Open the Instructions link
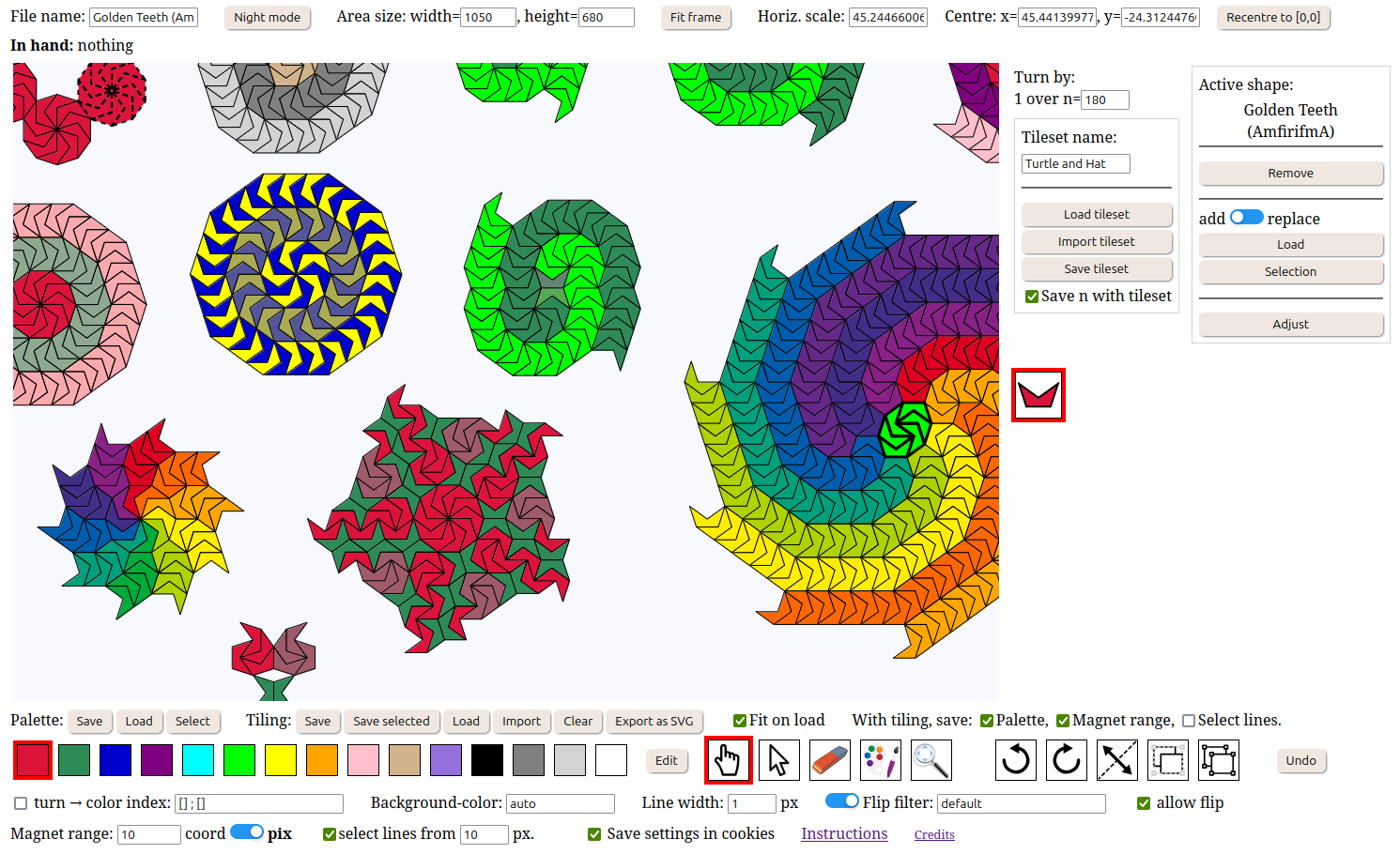 pyautogui.click(x=843, y=833)
